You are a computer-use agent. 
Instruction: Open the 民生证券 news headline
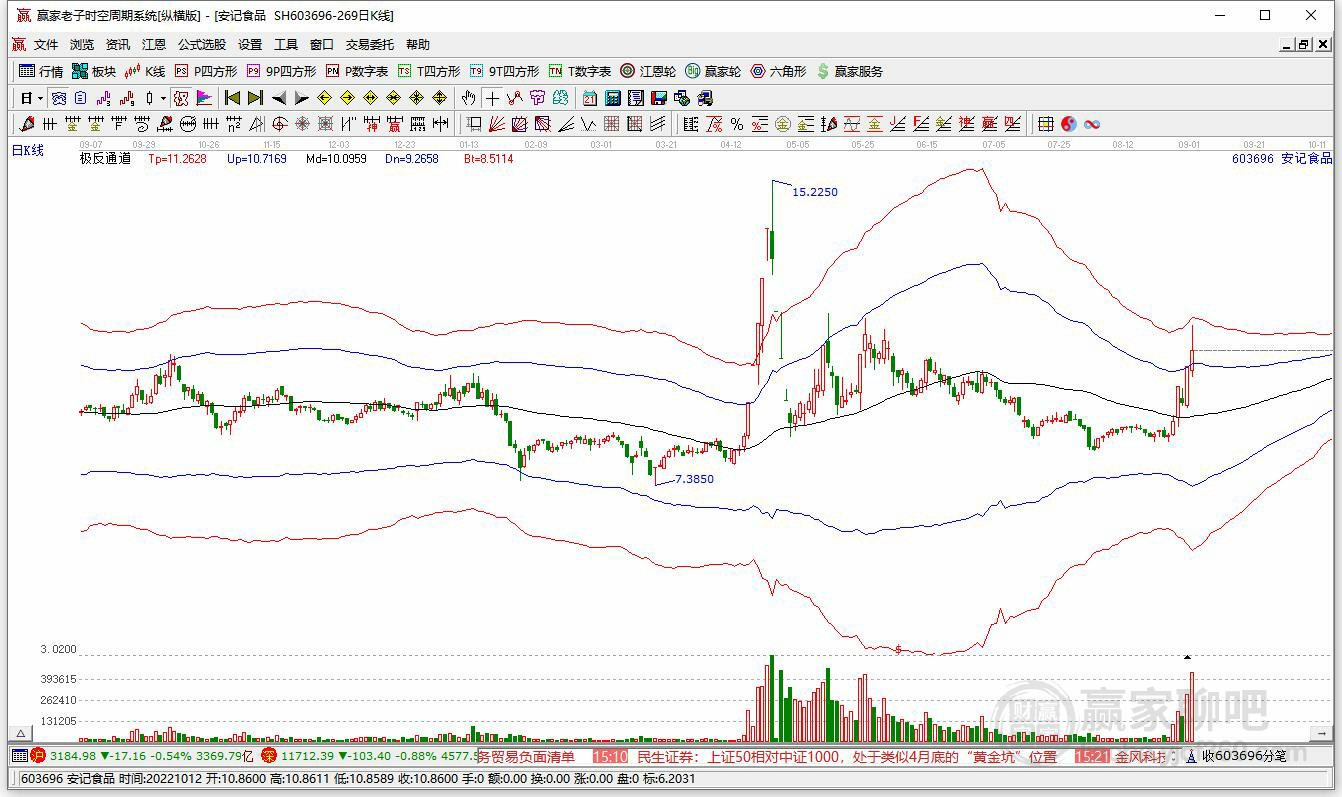coord(847,757)
